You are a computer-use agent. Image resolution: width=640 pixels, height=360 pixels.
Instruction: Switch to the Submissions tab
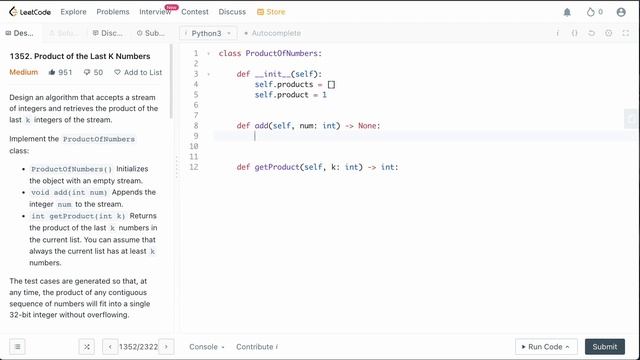coord(151,33)
